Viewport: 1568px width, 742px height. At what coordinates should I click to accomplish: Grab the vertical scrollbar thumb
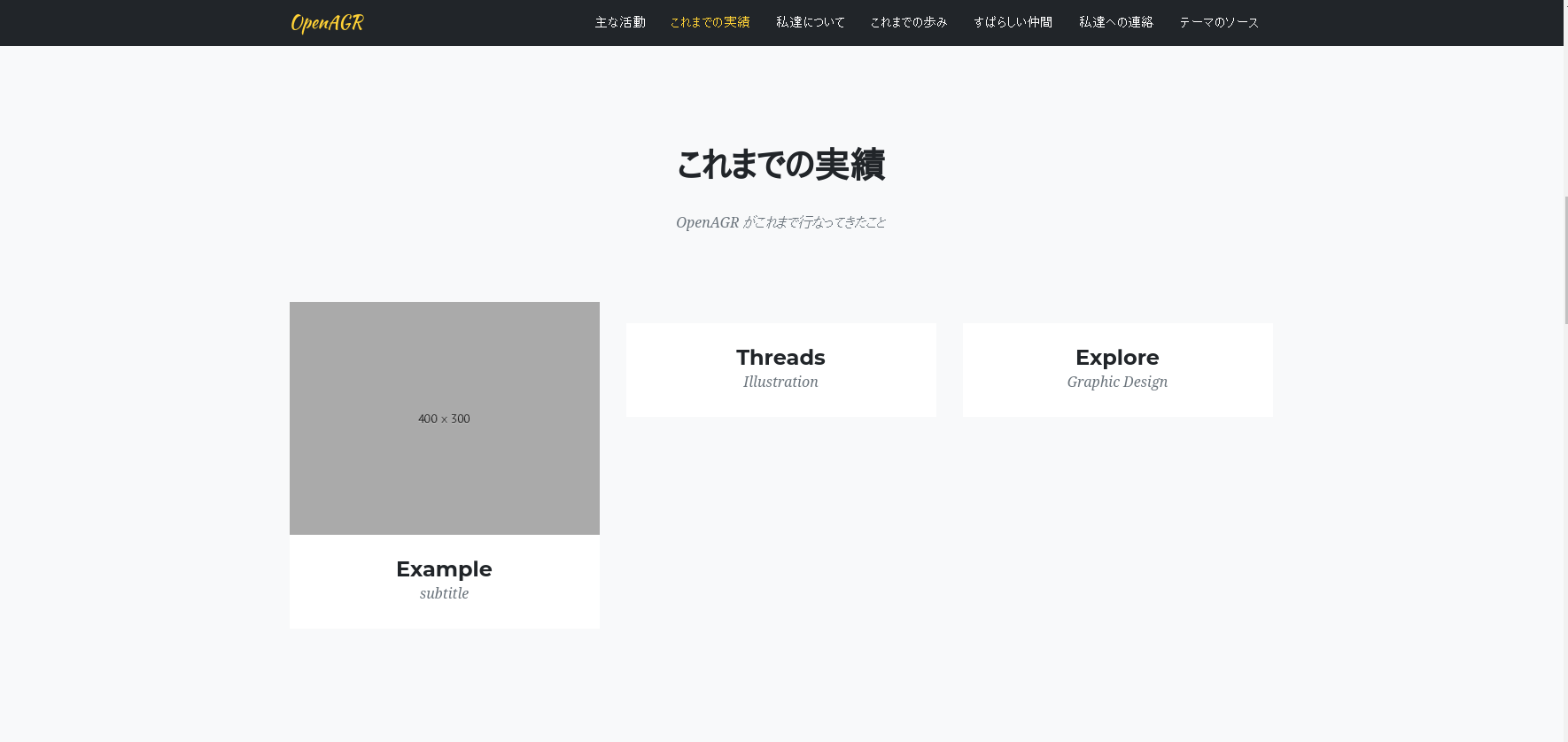point(1565,259)
